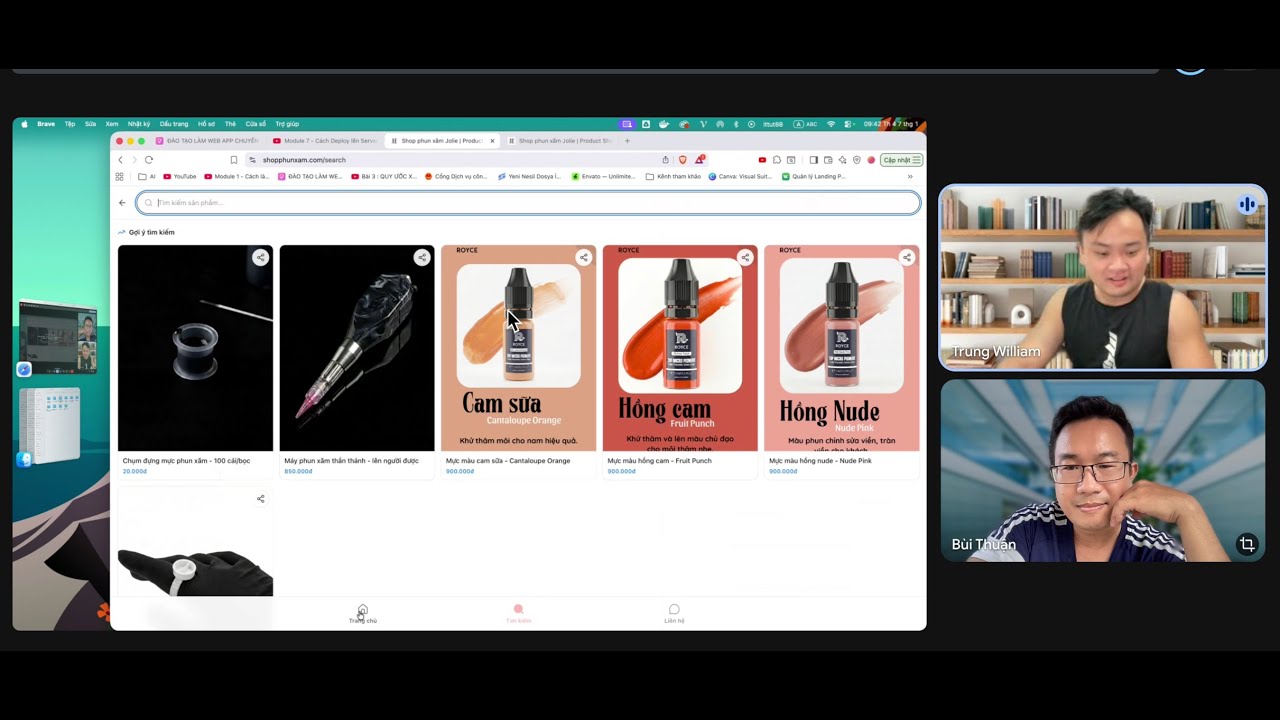Open the tattoo machine product image
1280x720 pixels.
pyautogui.click(x=357, y=348)
